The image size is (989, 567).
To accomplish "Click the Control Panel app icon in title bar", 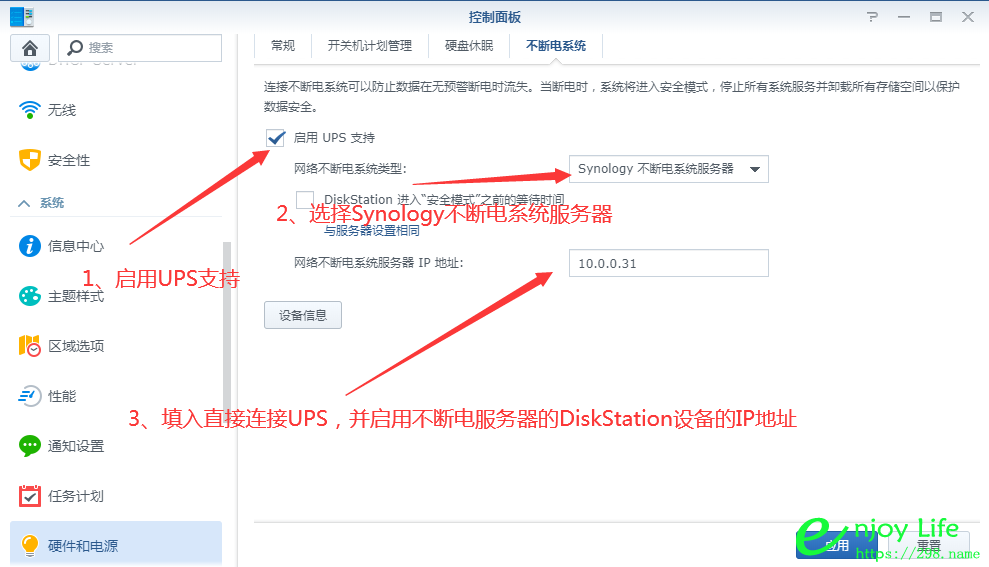I will [x=22, y=17].
